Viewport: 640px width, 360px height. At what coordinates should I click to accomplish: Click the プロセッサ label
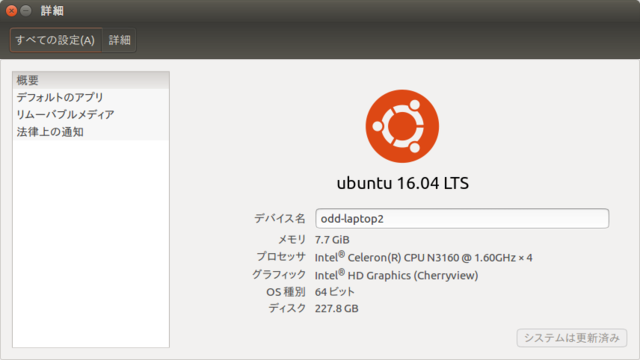point(281,257)
